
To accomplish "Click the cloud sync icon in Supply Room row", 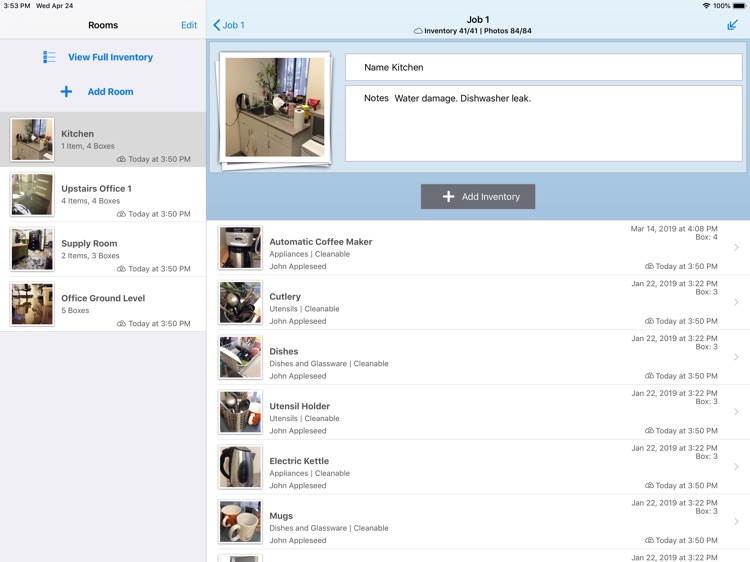I will [x=121, y=269].
